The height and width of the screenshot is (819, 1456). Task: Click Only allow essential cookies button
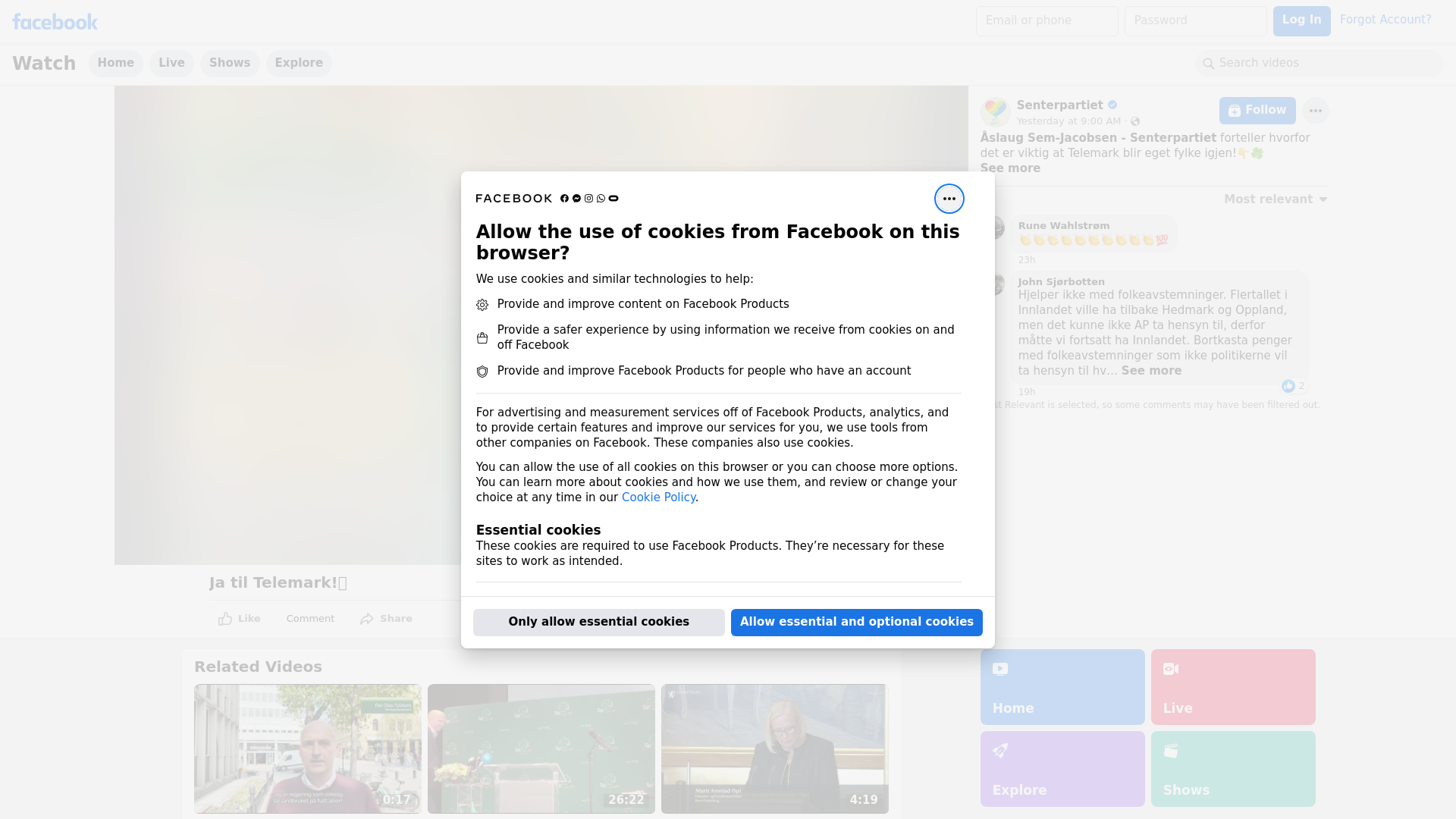pos(598,622)
